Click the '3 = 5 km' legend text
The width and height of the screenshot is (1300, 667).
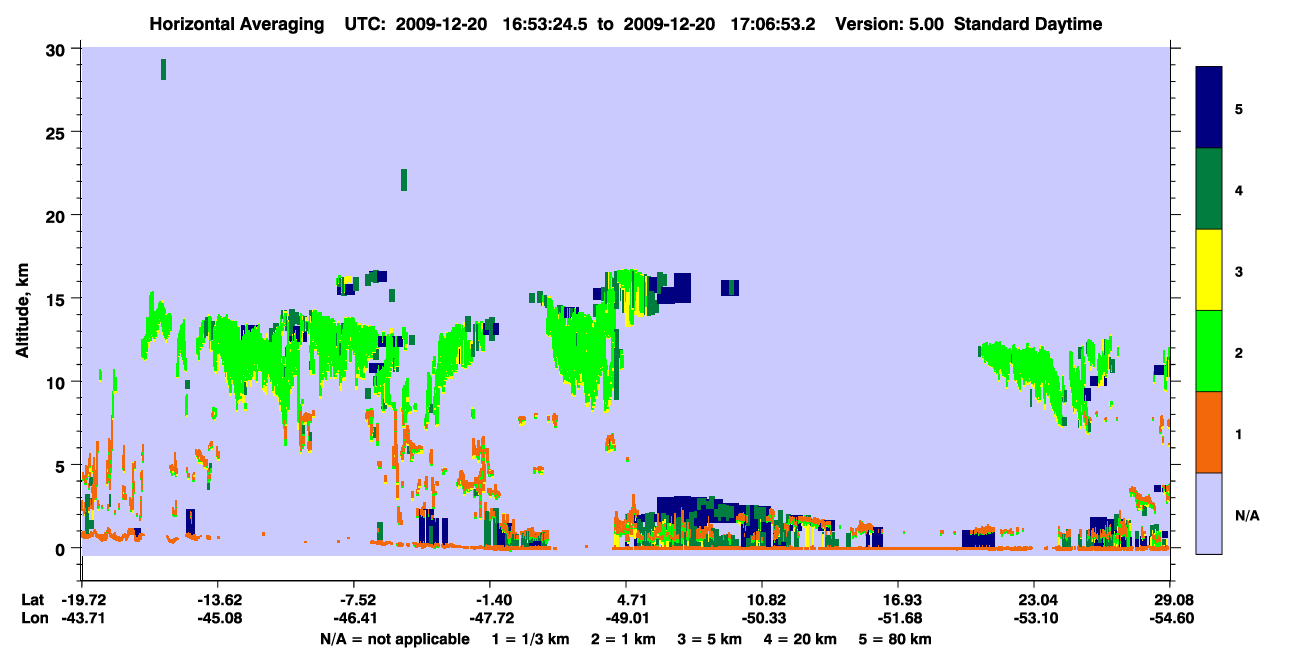click(x=709, y=639)
